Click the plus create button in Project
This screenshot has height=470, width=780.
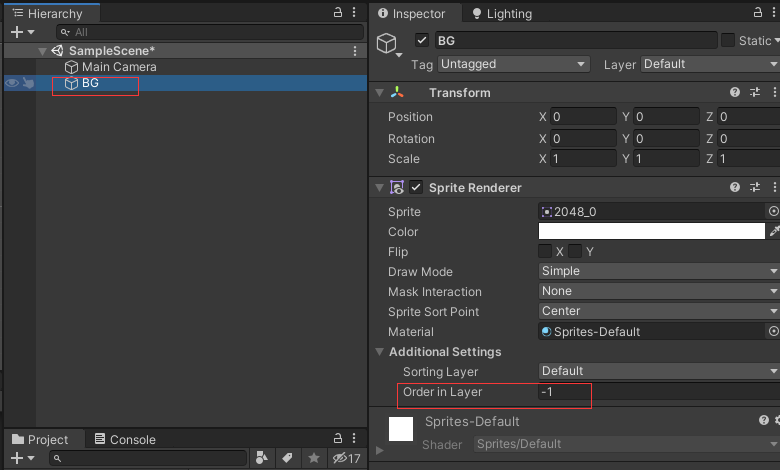(x=17, y=458)
